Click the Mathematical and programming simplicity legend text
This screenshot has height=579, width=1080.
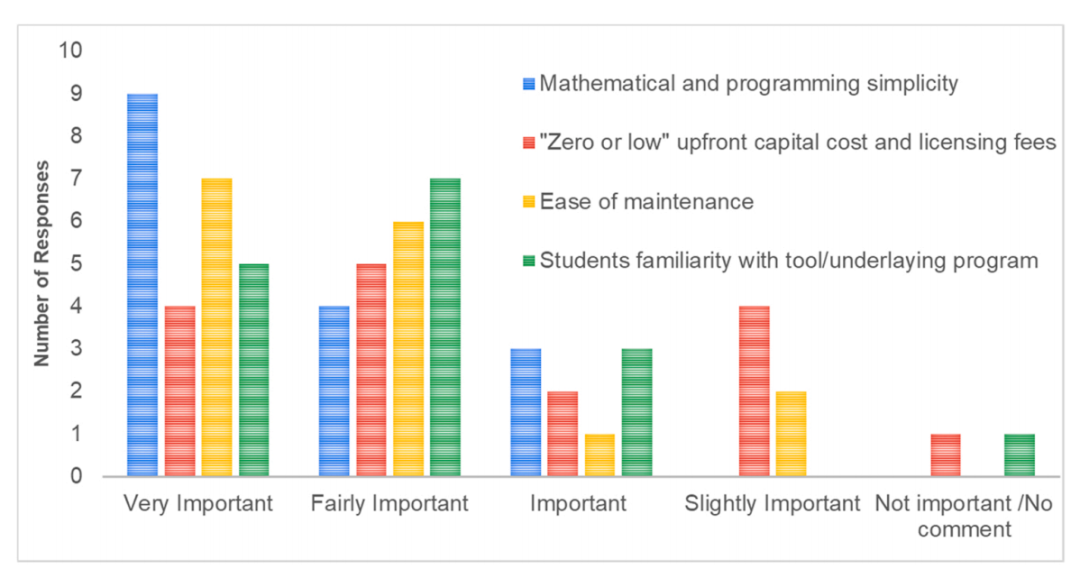click(749, 84)
